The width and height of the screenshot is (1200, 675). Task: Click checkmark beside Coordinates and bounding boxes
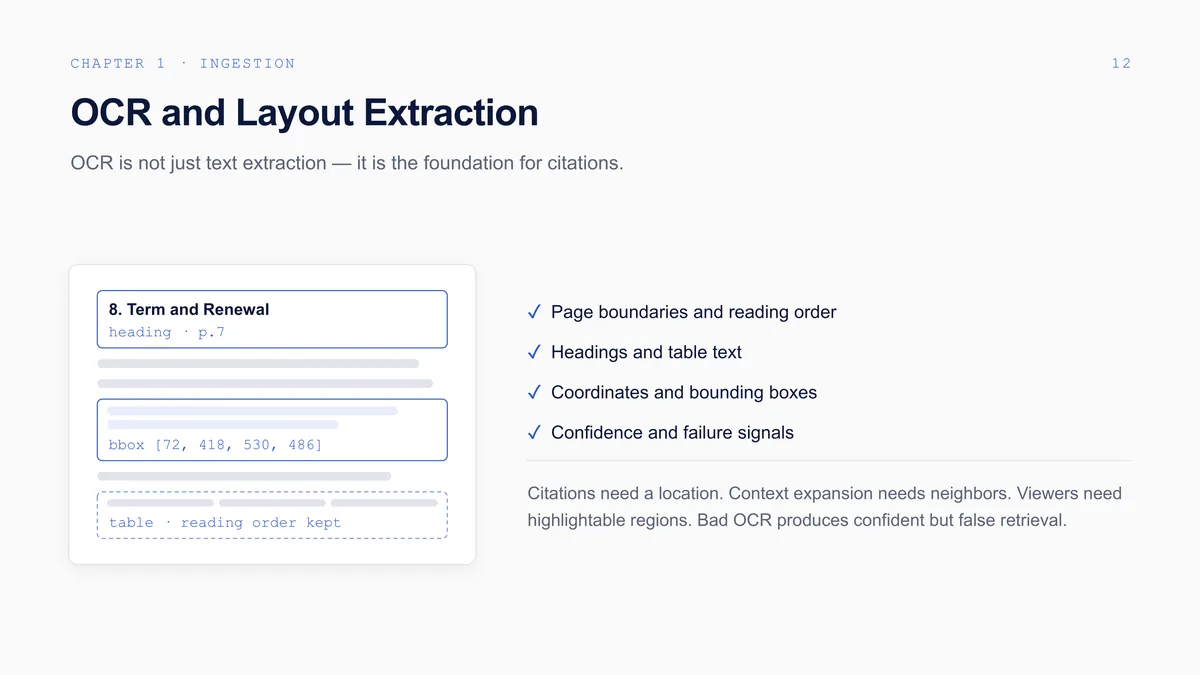coord(534,392)
